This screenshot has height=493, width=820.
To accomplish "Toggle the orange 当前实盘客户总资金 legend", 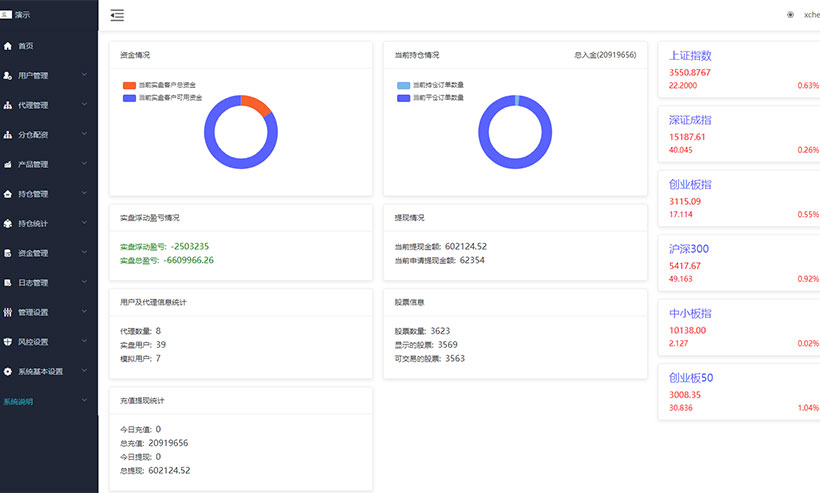I will [130, 86].
